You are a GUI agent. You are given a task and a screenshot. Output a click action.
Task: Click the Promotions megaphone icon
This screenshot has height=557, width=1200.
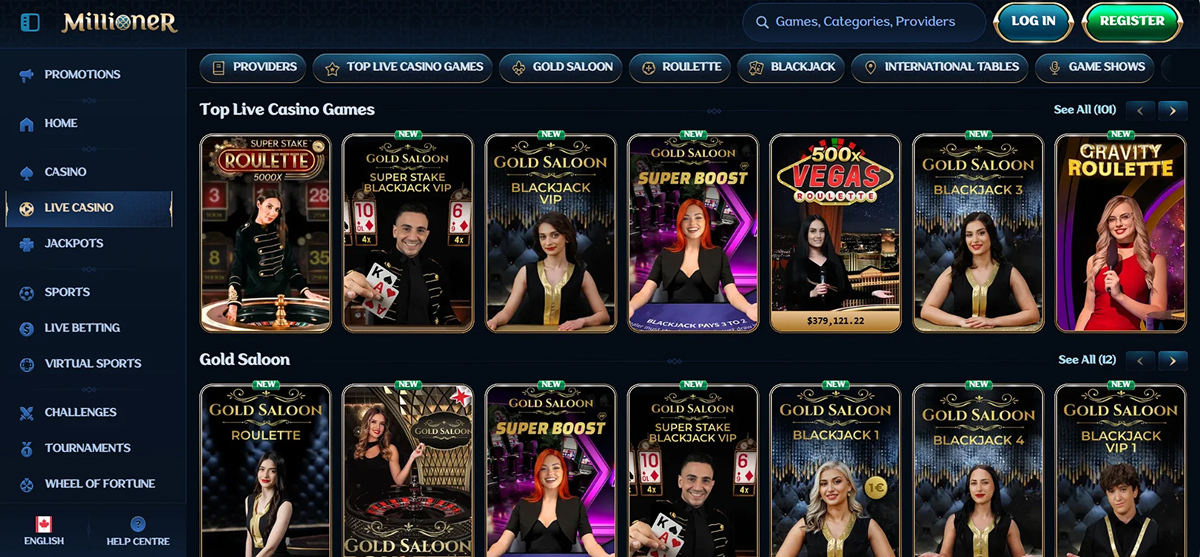click(27, 75)
